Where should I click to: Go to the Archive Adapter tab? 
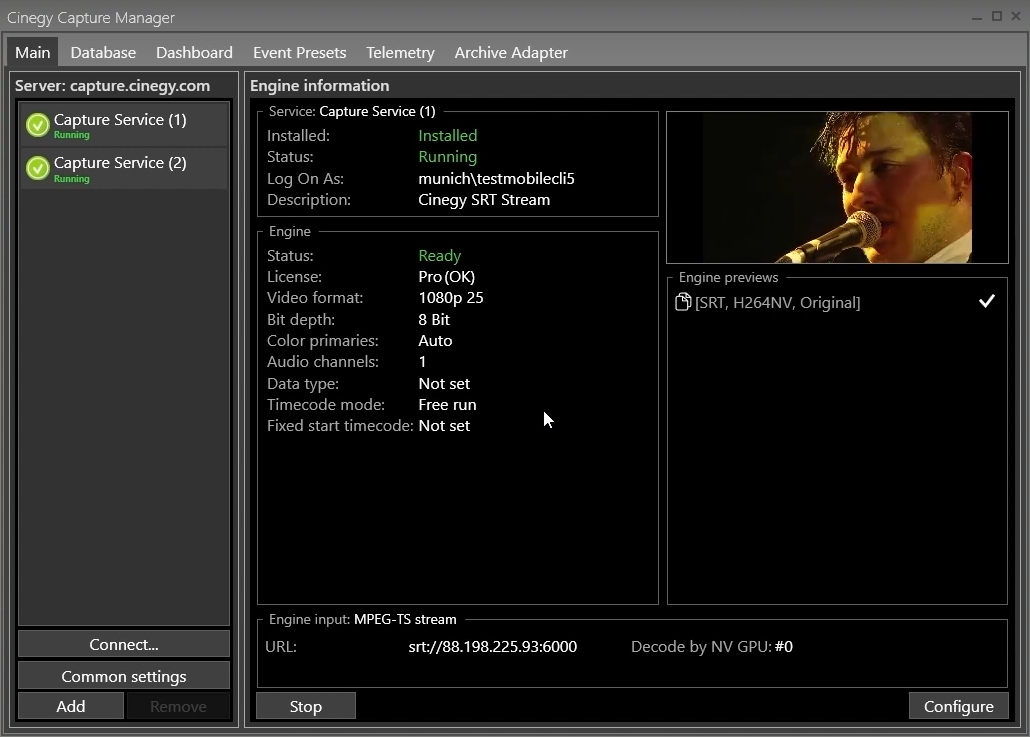[x=511, y=53]
